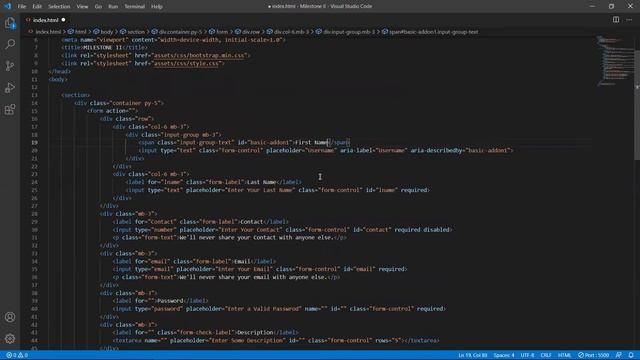The width and height of the screenshot is (640, 360).
Task: Open the Selection menu
Action: click(59, 7)
